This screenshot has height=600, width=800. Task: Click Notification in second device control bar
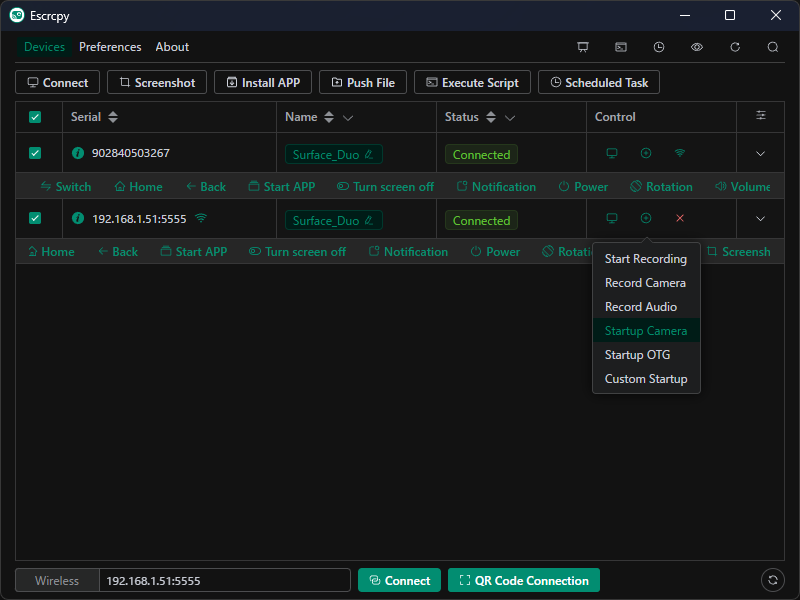coord(408,252)
